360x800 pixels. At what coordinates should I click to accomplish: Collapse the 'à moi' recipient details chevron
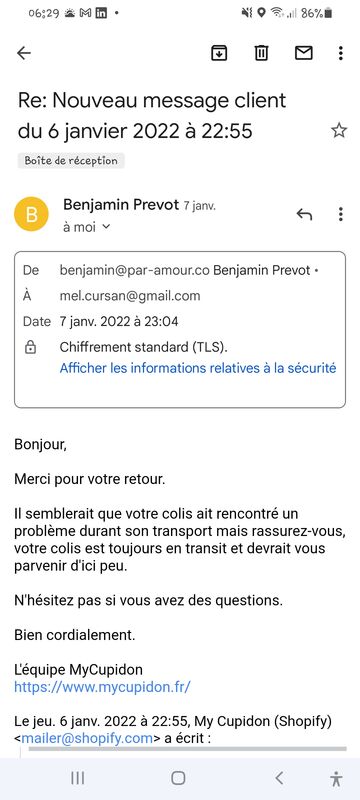click(106, 227)
